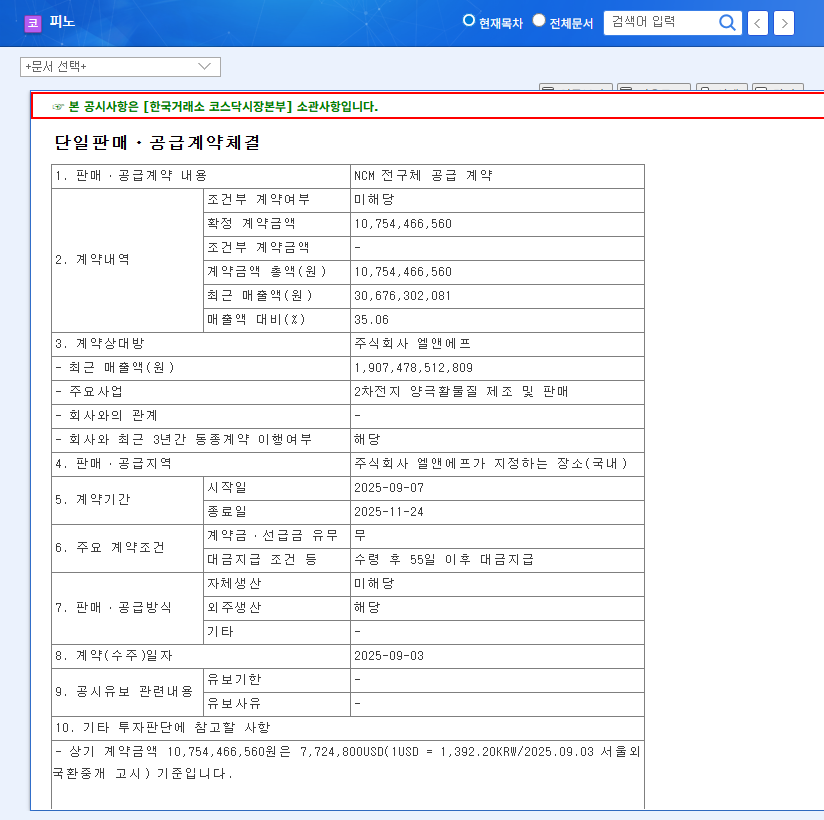The width and height of the screenshot is (824, 820).
Task: Click the 7,724,800USD exchange rate note
Action: pos(347,763)
